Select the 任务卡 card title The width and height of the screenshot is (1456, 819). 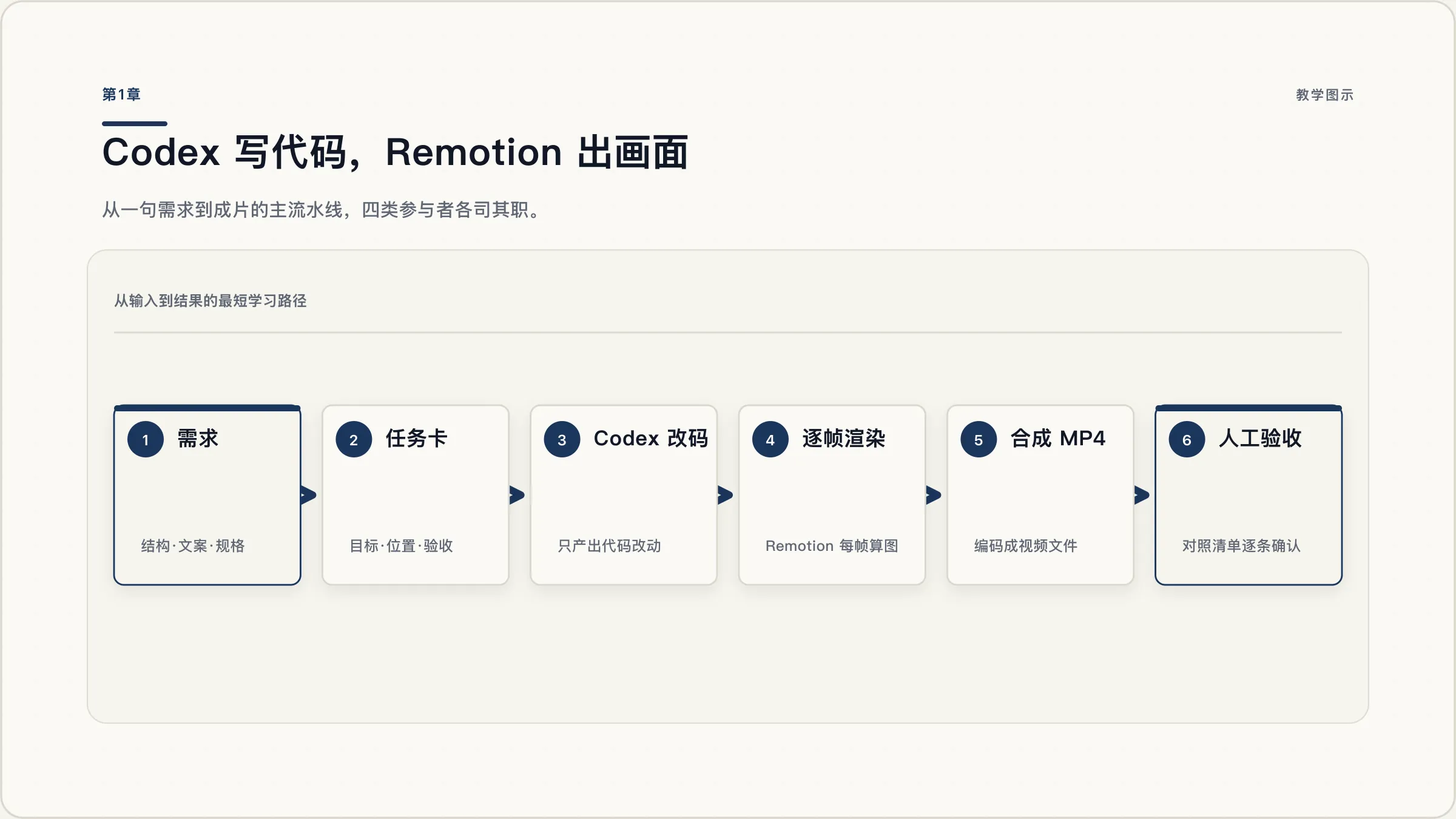(416, 438)
